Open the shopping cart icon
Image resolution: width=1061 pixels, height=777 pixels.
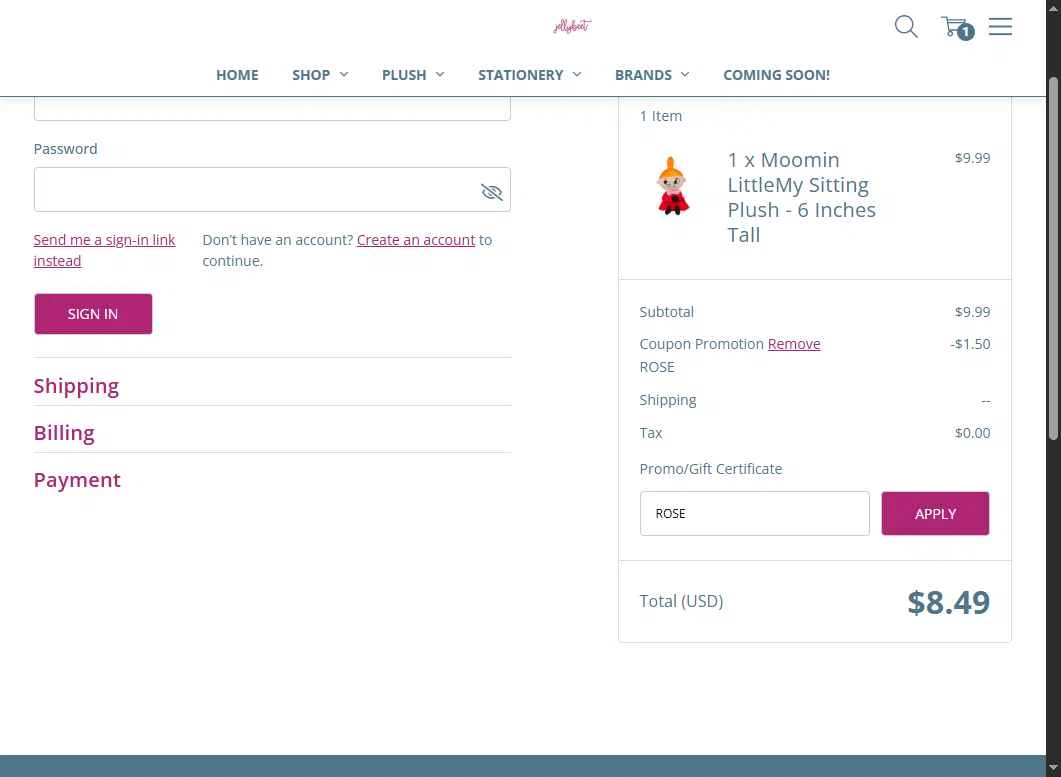pos(957,27)
